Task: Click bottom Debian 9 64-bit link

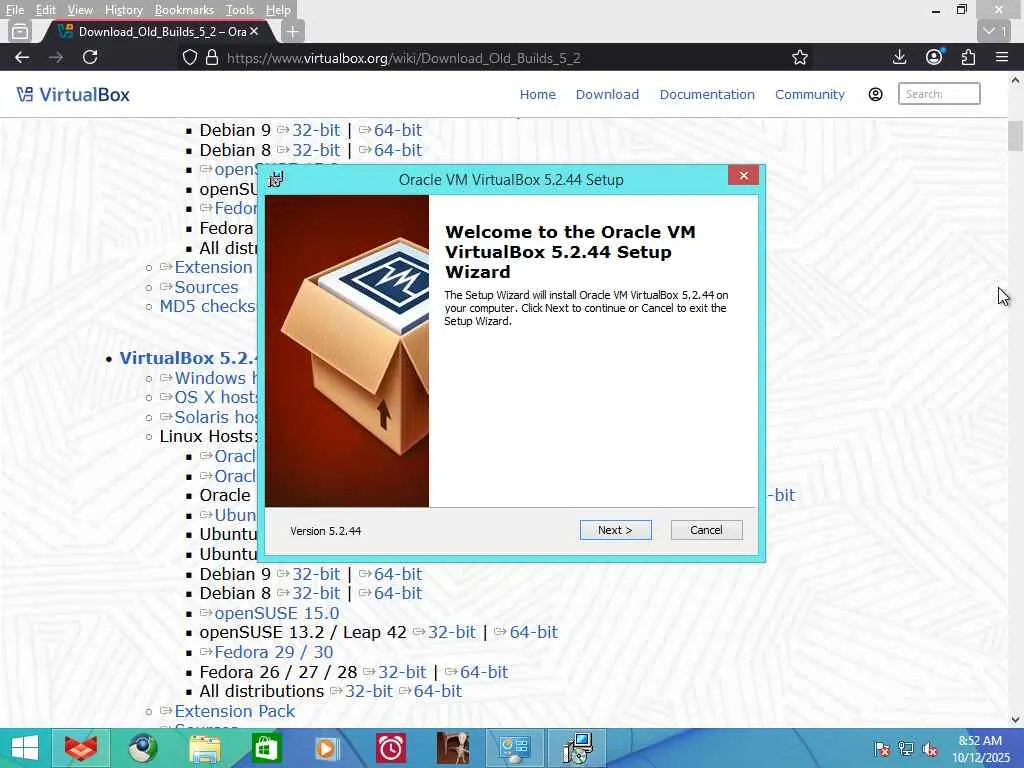Action: pyautogui.click(x=398, y=574)
